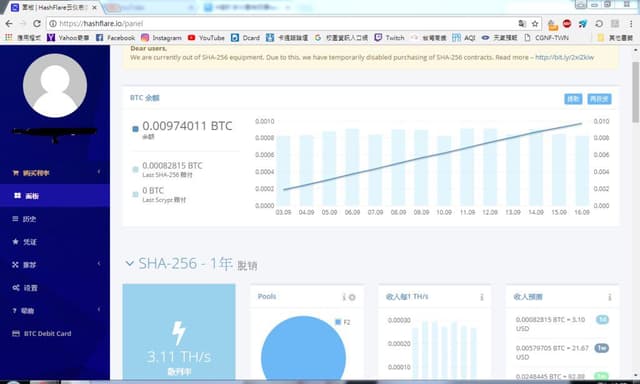Click the 16.09 bar in the BTC chart

click(582, 171)
